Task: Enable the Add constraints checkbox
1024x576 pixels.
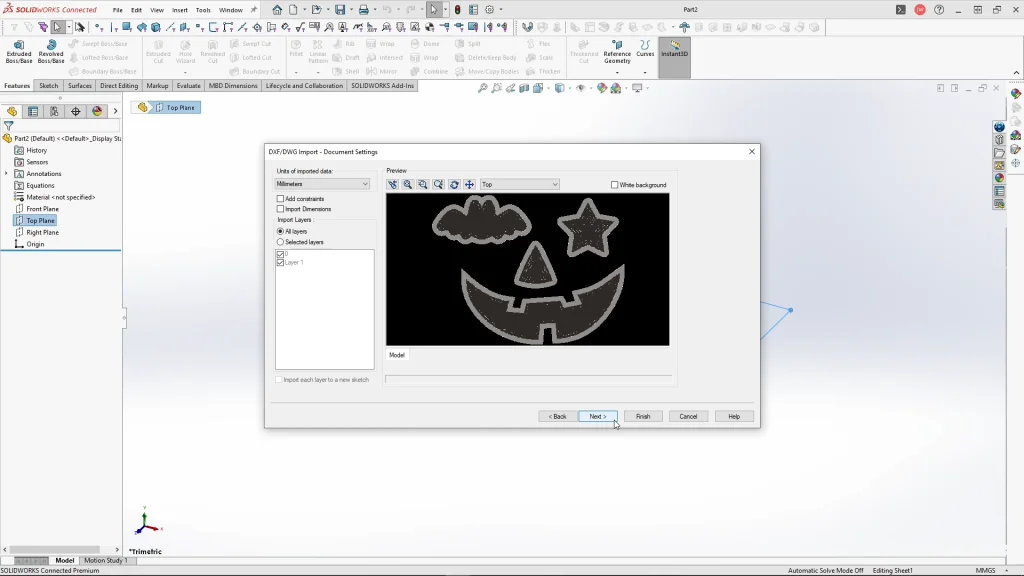Action: coord(281,199)
